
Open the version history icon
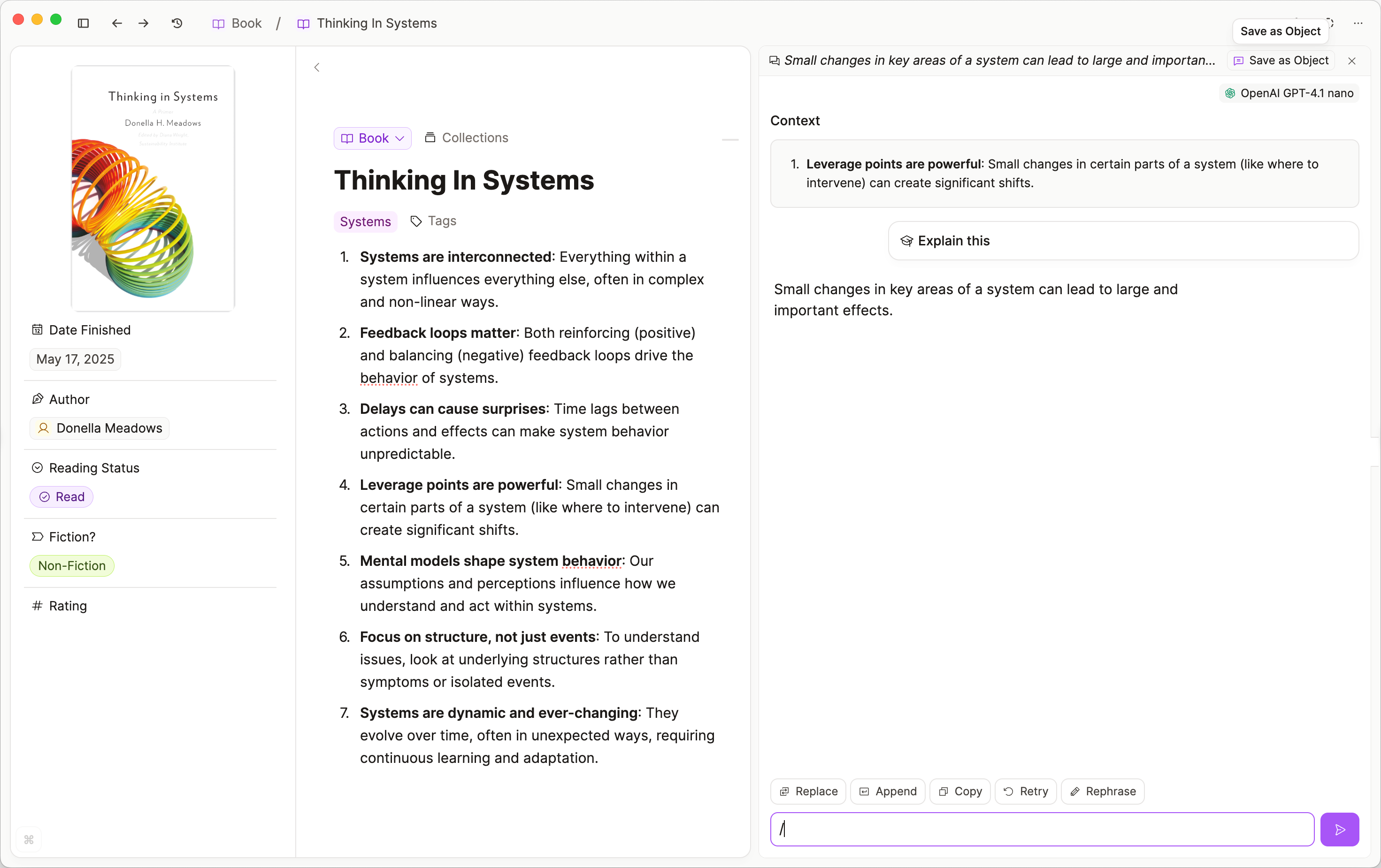(176, 23)
